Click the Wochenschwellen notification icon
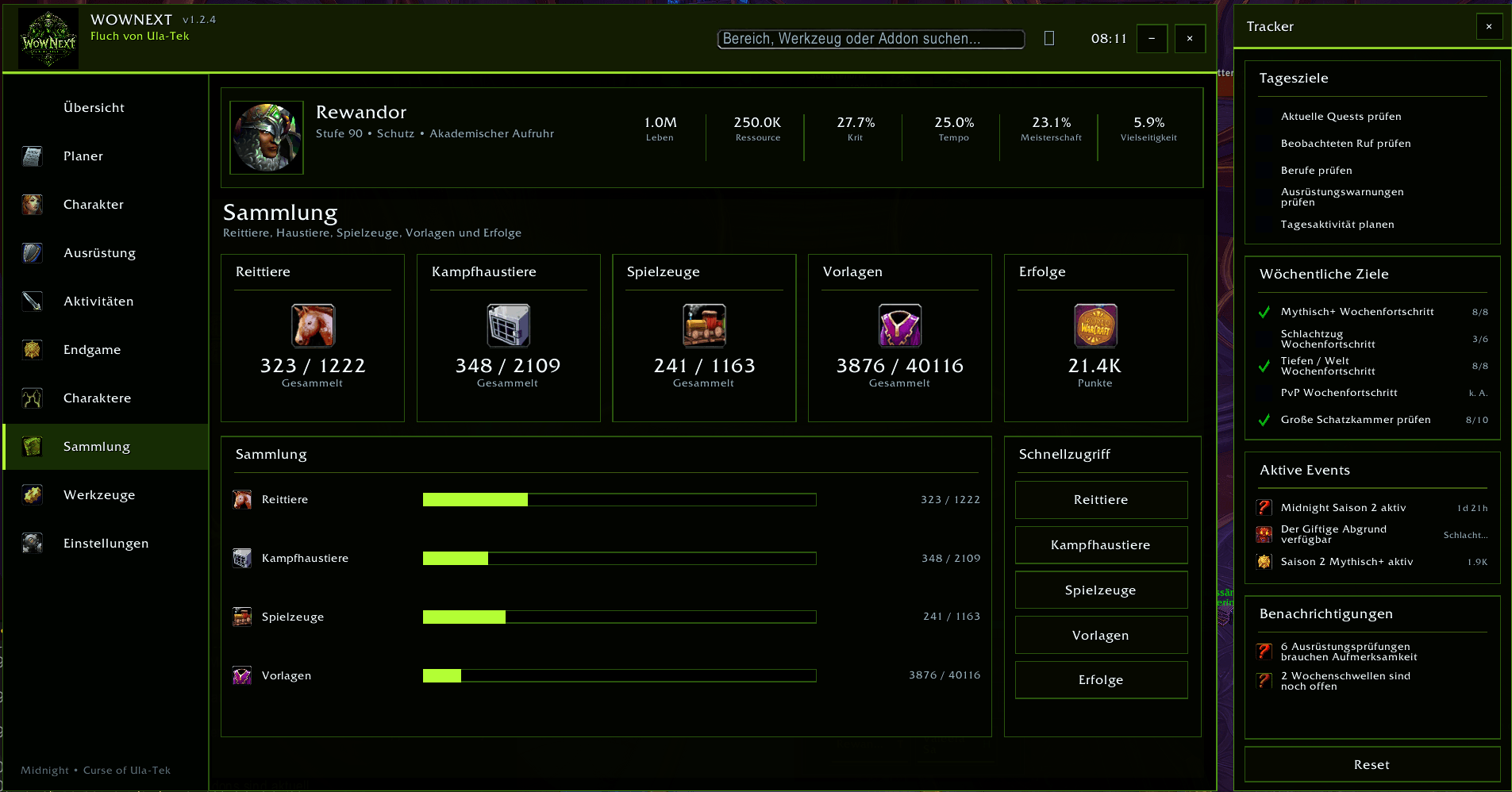 (x=1264, y=681)
